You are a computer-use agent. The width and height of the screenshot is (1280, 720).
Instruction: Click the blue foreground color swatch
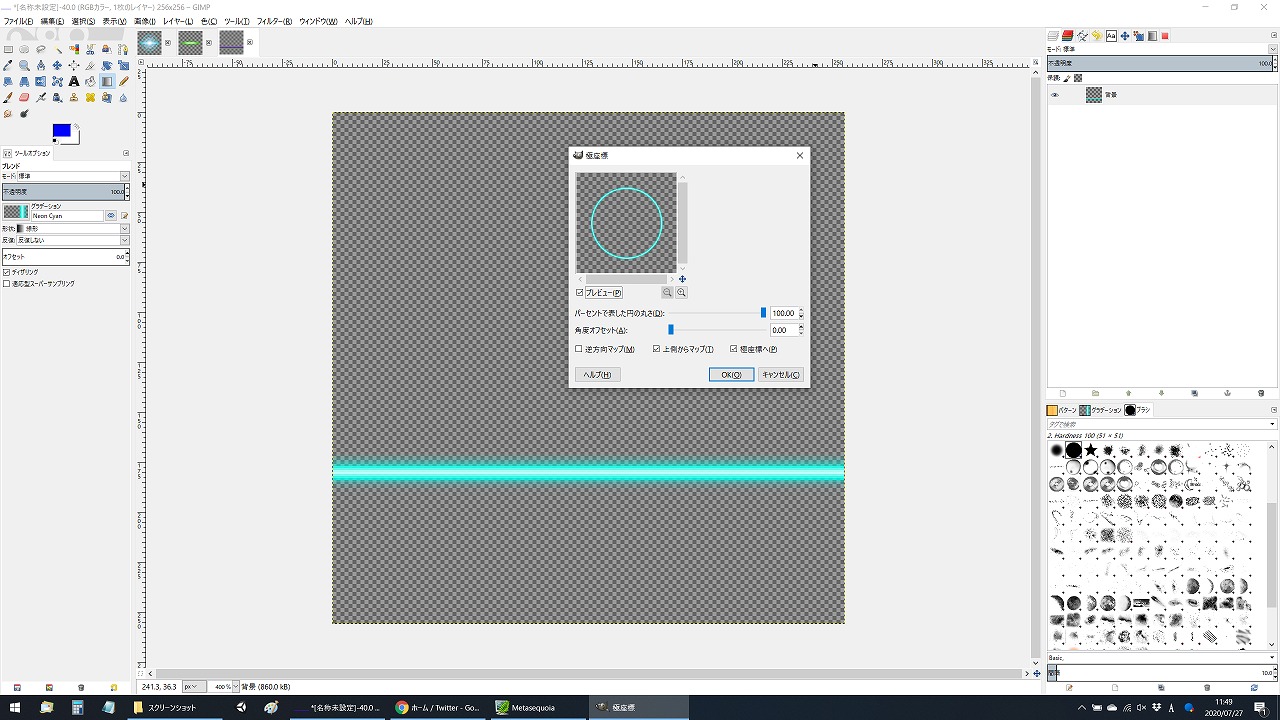click(x=61, y=131)
